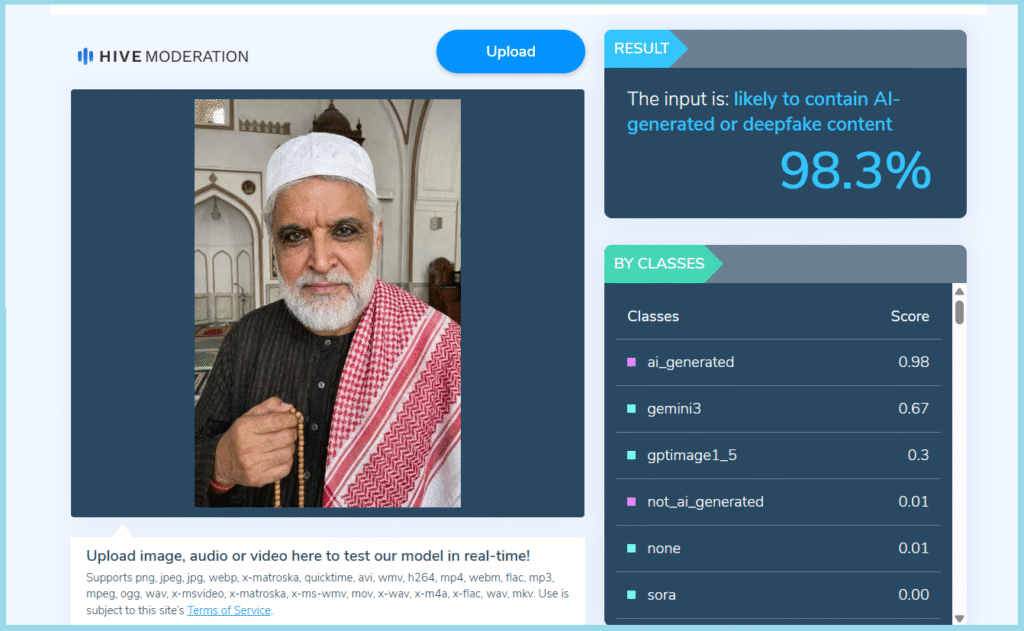Click the ai_generated purple color marker
Viewport: 1024px width, 631px height.
pyautogui.click(x=631, y=362)
